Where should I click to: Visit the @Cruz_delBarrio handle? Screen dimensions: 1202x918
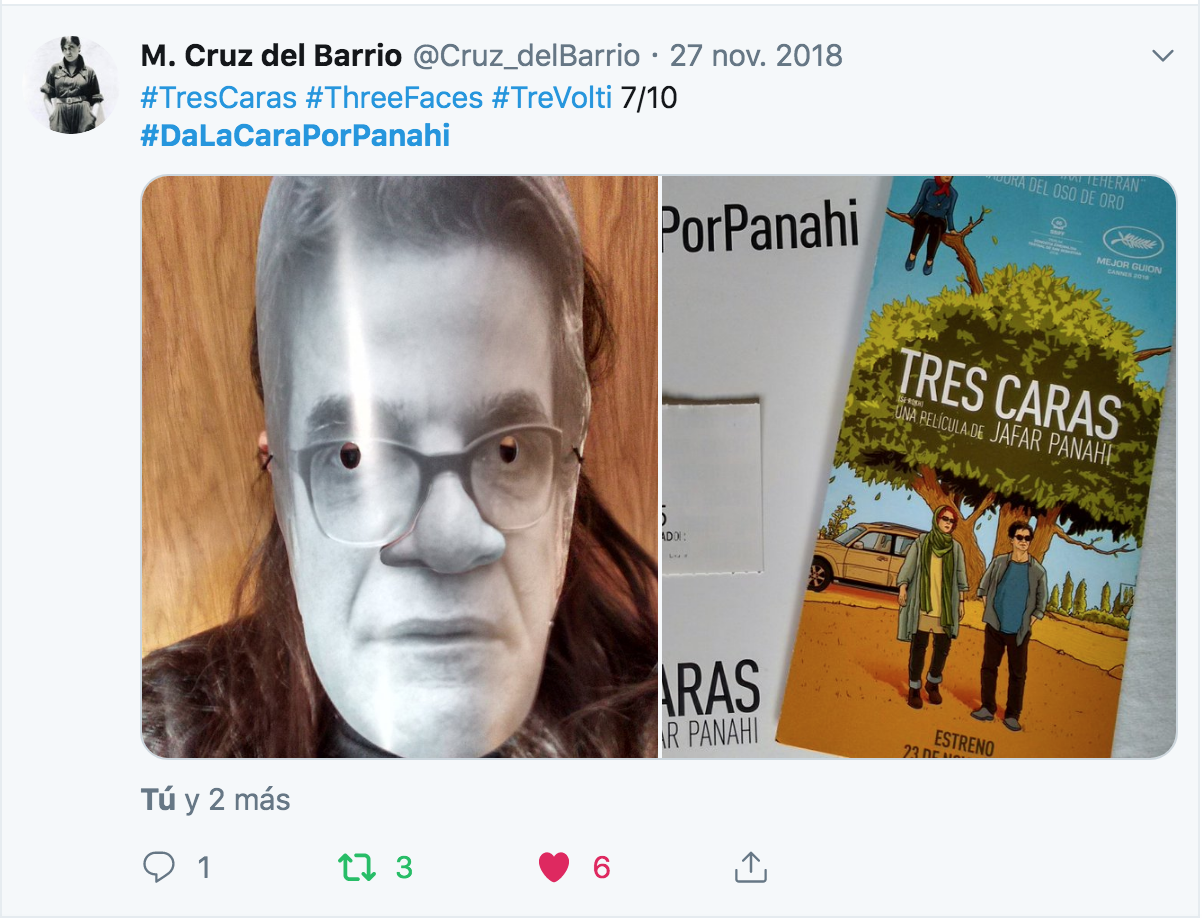click(526, 55)
